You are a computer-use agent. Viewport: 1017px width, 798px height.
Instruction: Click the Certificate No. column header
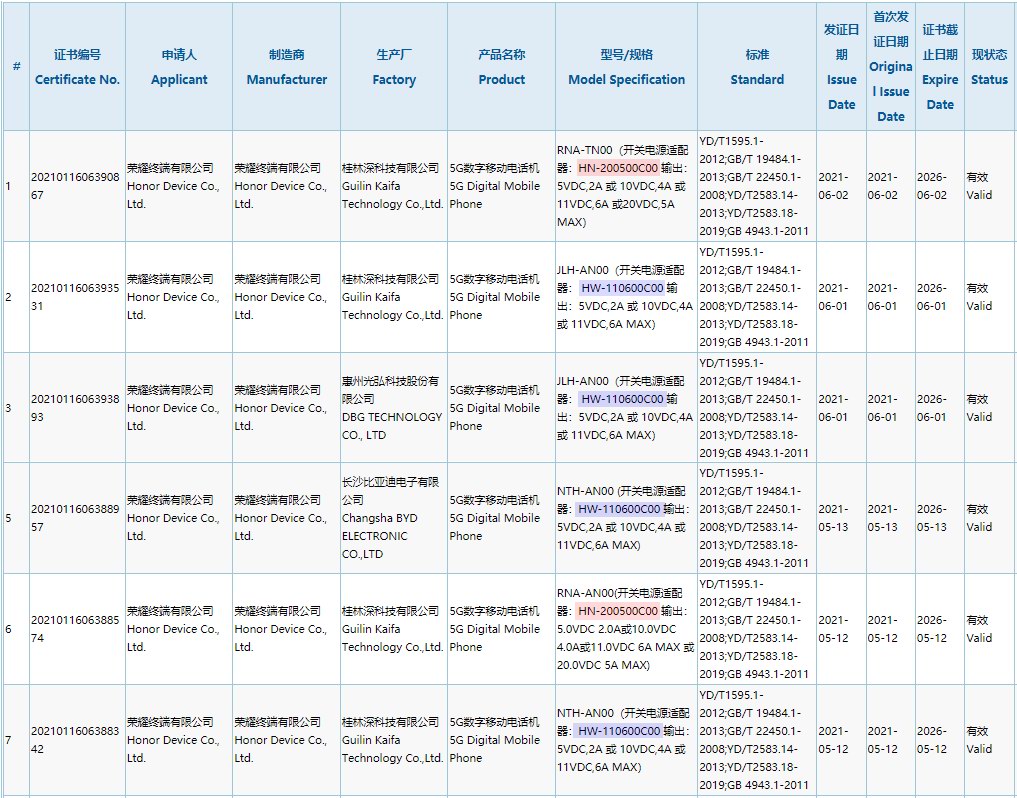coord(77,67)
